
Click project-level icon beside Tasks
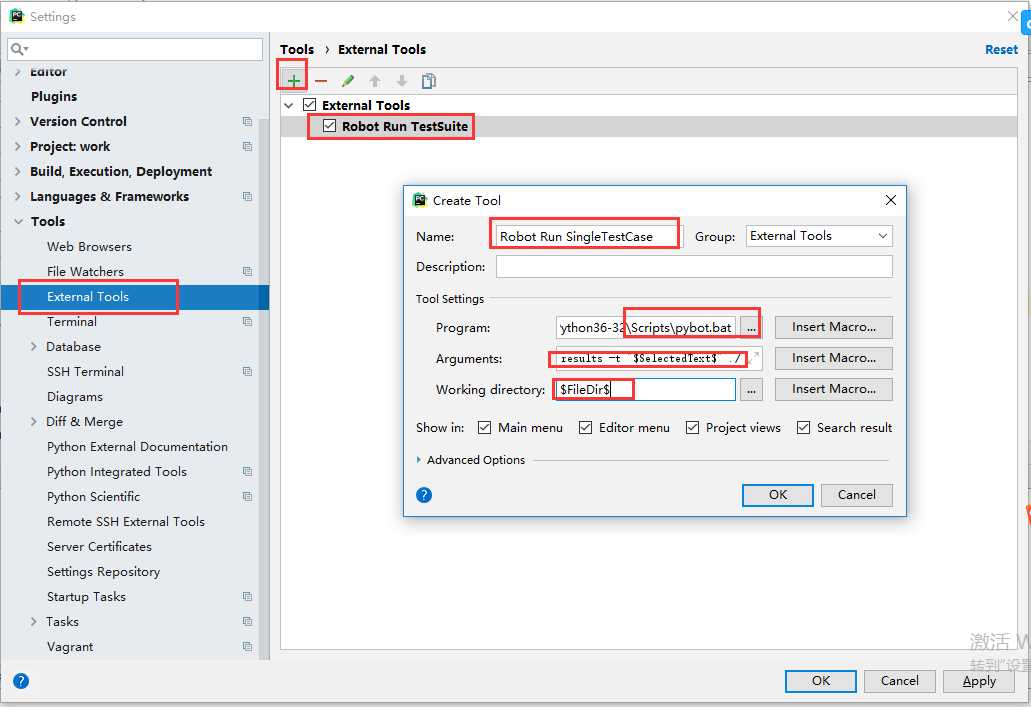point(247,621)
